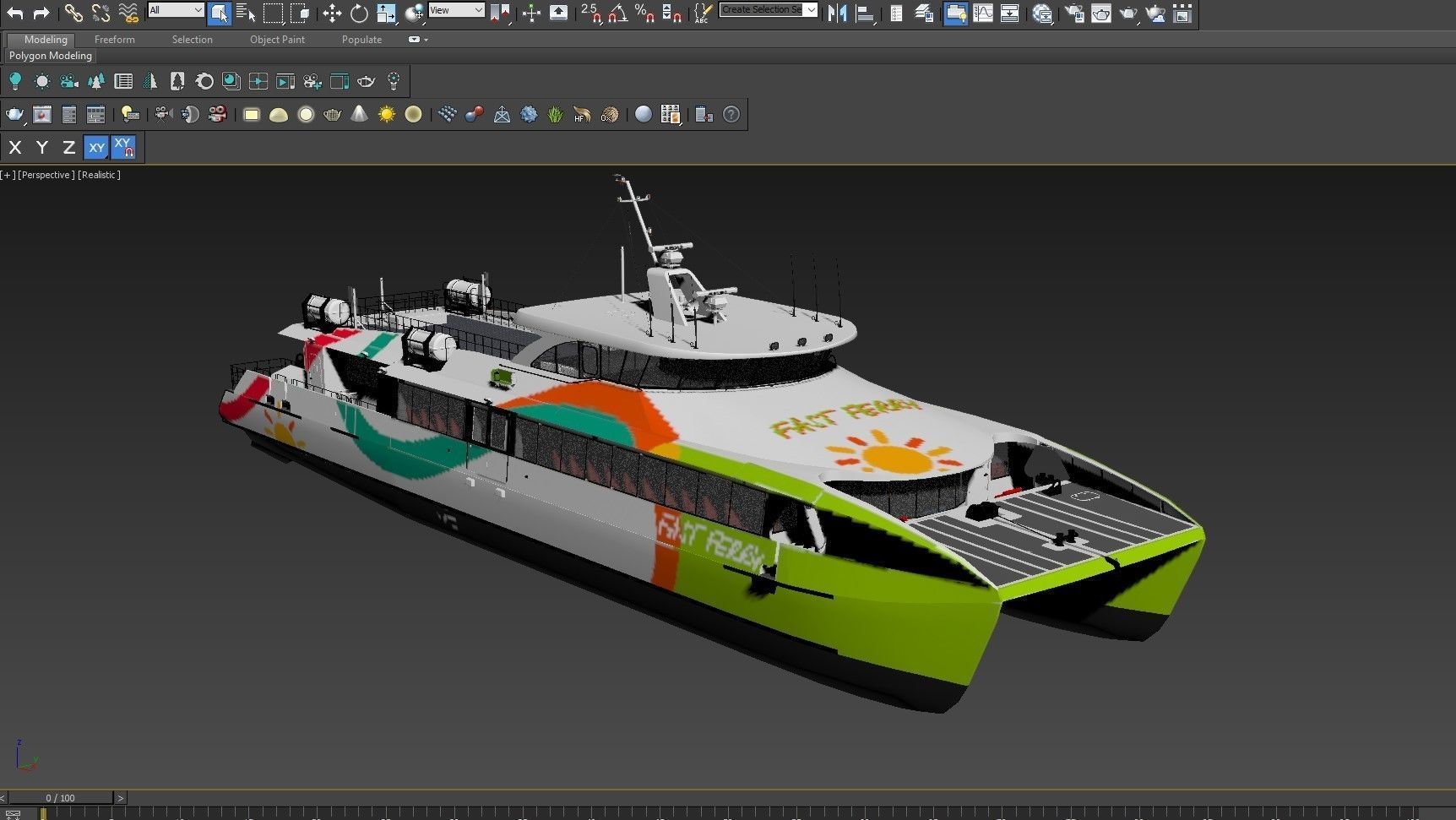Open the Material Editor flyout

[1042, 13]
